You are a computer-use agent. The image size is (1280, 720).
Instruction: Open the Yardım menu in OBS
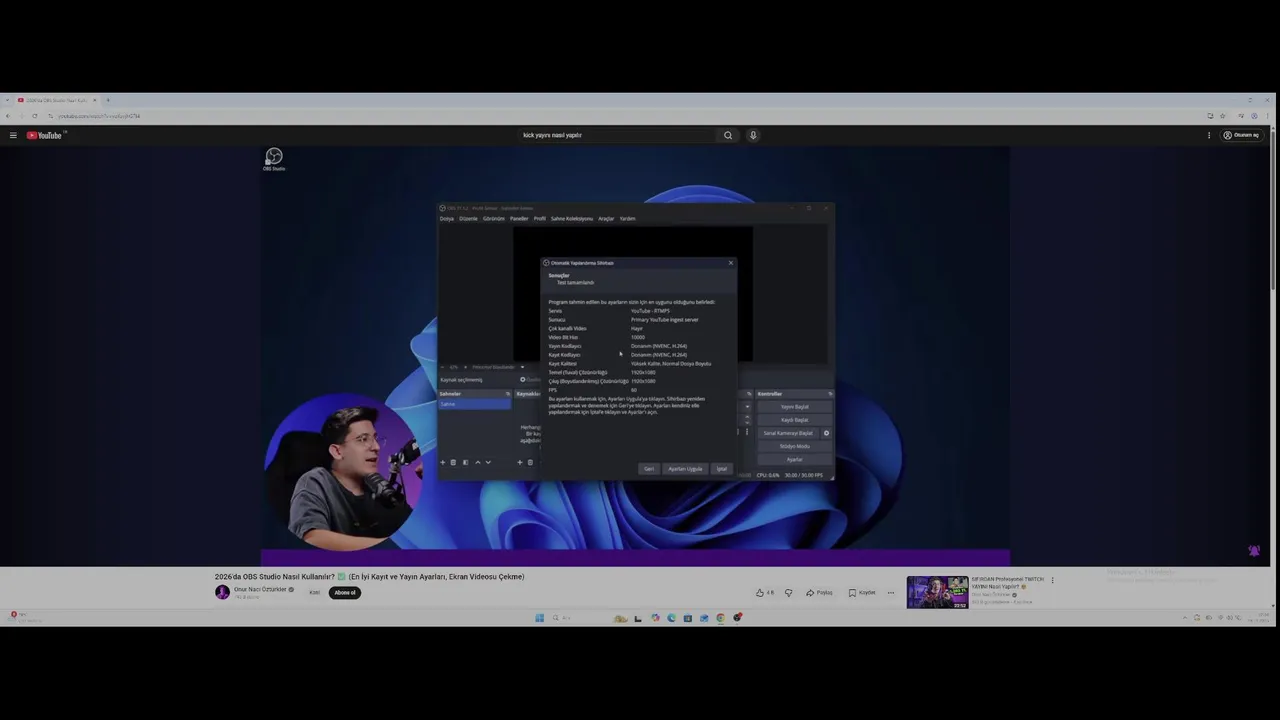pyautogui.click(x=627, y=218)
